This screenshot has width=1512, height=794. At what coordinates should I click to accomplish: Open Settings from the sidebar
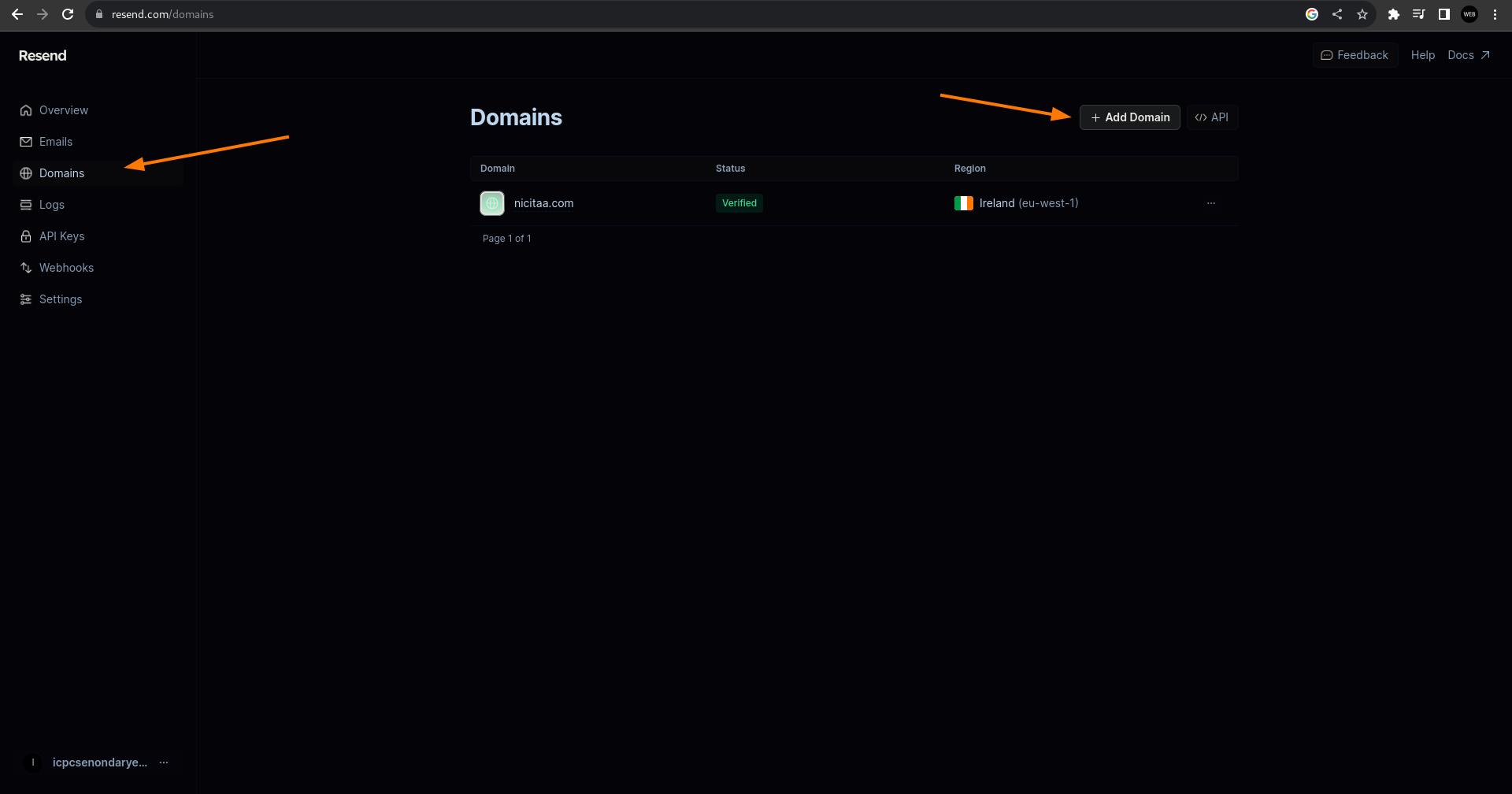pyautogui.click(x=61, y=299)
